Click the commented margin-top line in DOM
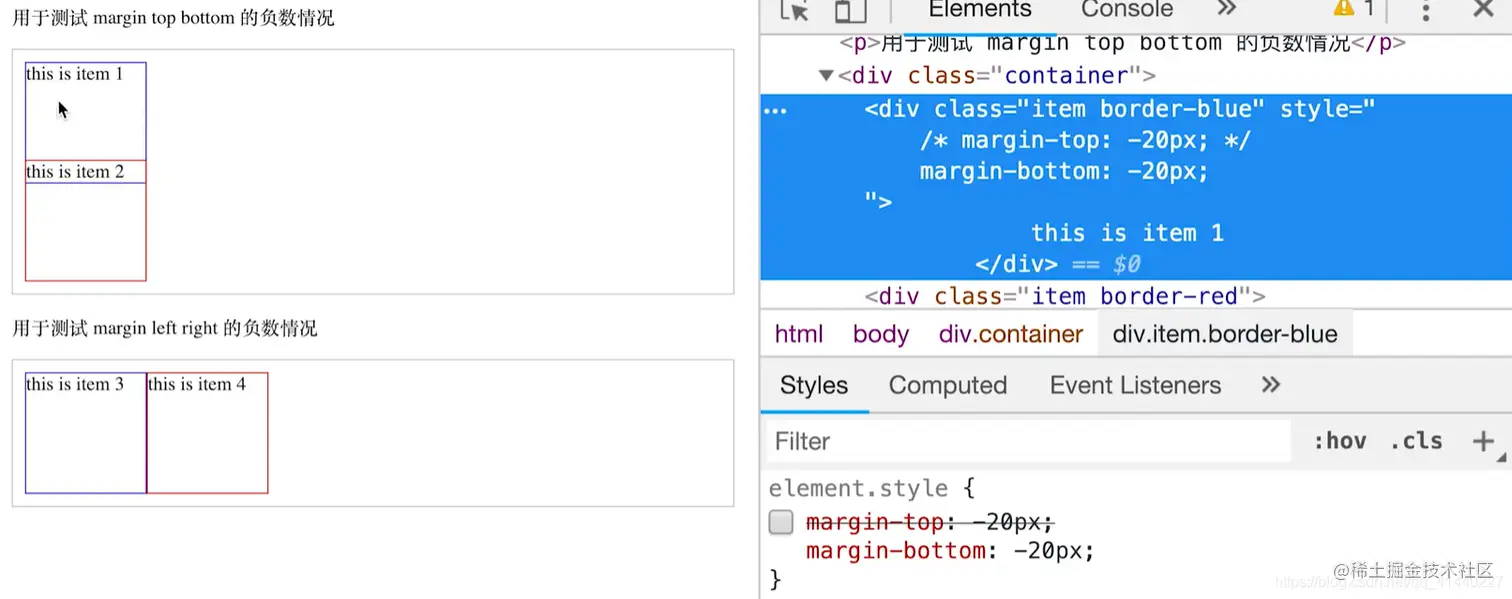1512x599 pixels. [x=1085, y=141]
